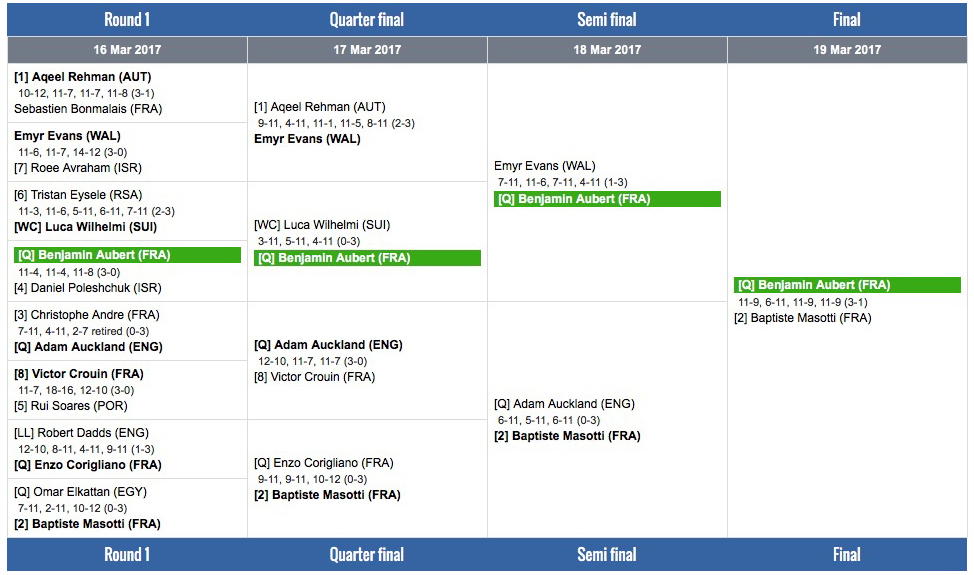Click the 16 Mar 2017 date cell
This screenshot has height=575, width=974.
[127, 50]
